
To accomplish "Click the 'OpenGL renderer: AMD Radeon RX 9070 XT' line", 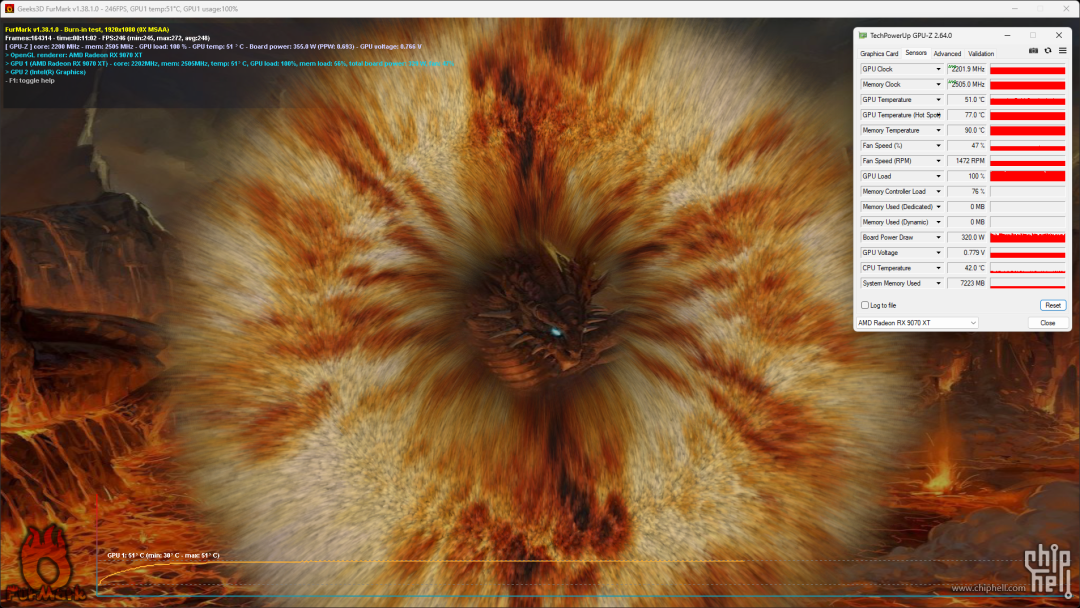I will tap(74, 55).
